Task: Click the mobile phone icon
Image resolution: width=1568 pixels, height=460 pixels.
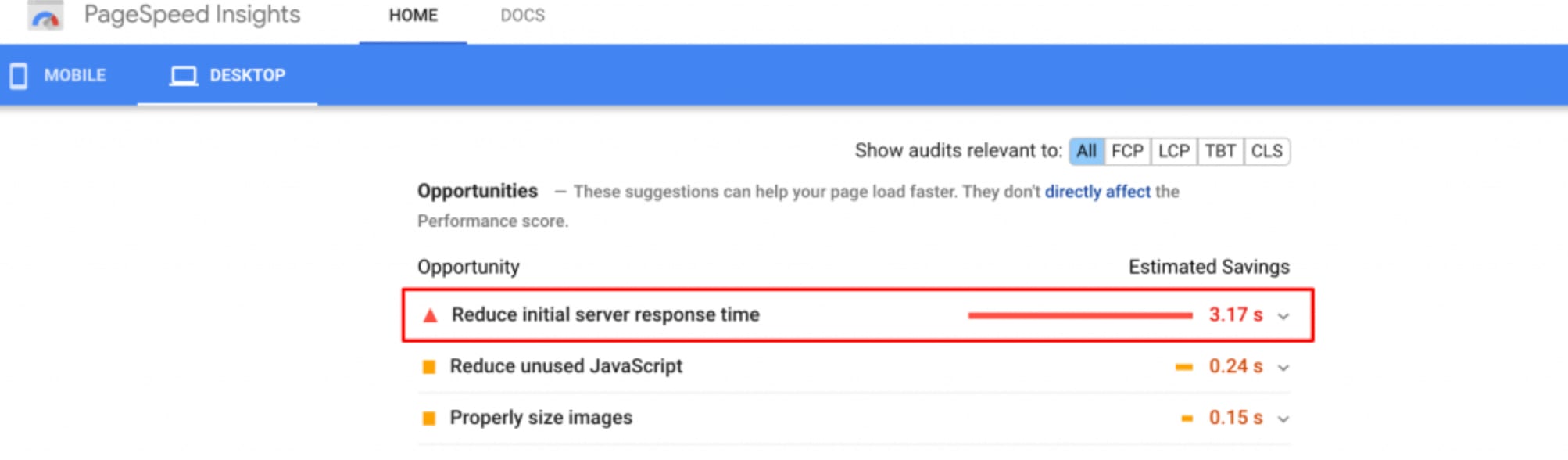Action: pyautogui.click(x=19, y=76)
